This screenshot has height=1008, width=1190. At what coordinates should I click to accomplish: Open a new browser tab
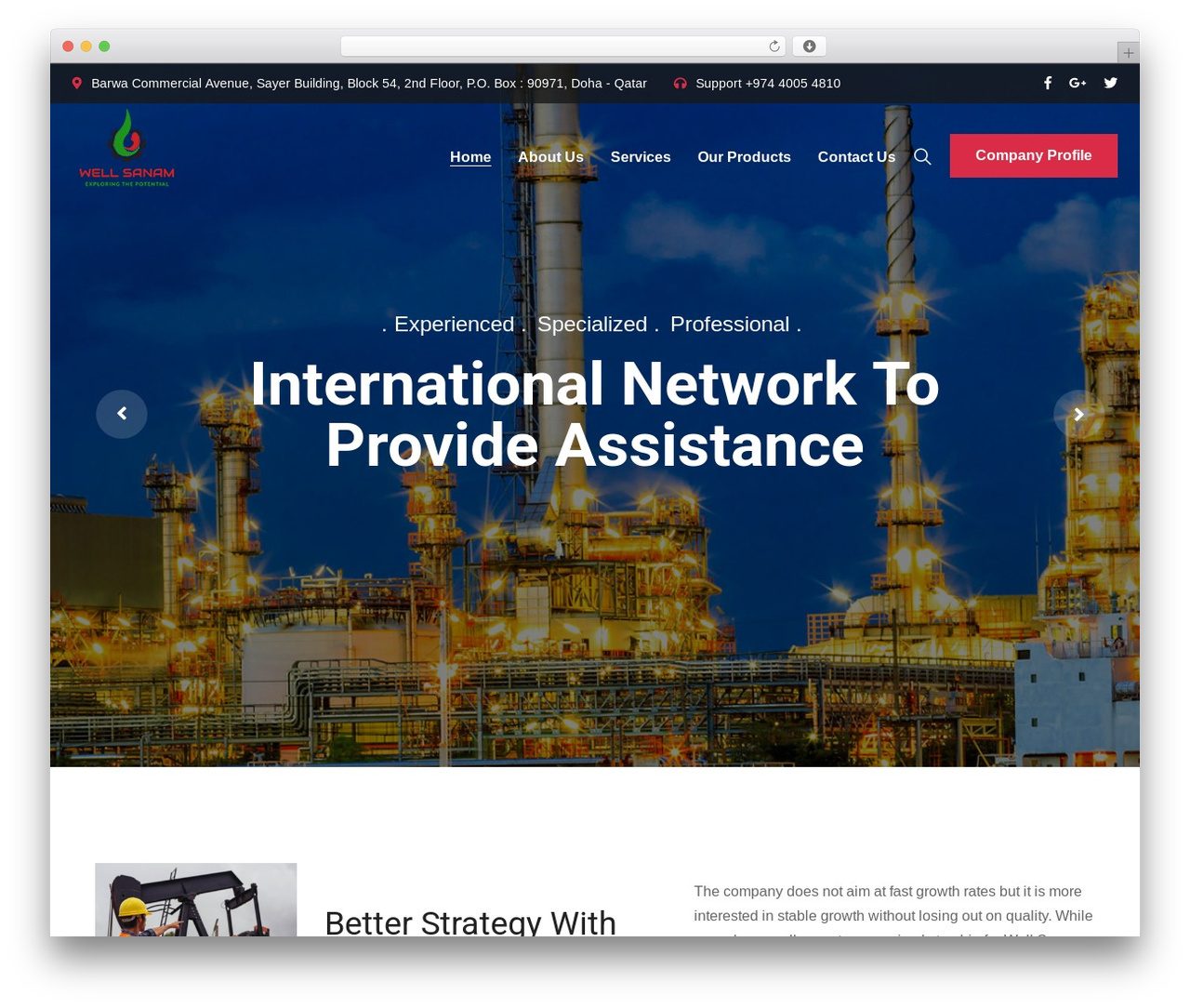point(1128,53)
